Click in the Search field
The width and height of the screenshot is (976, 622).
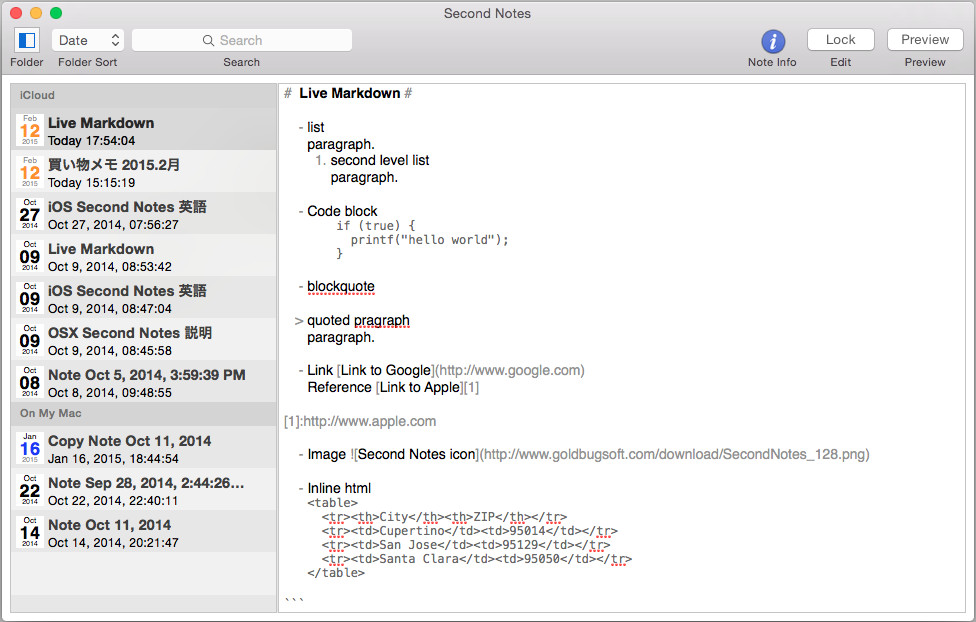coord(242,40)
